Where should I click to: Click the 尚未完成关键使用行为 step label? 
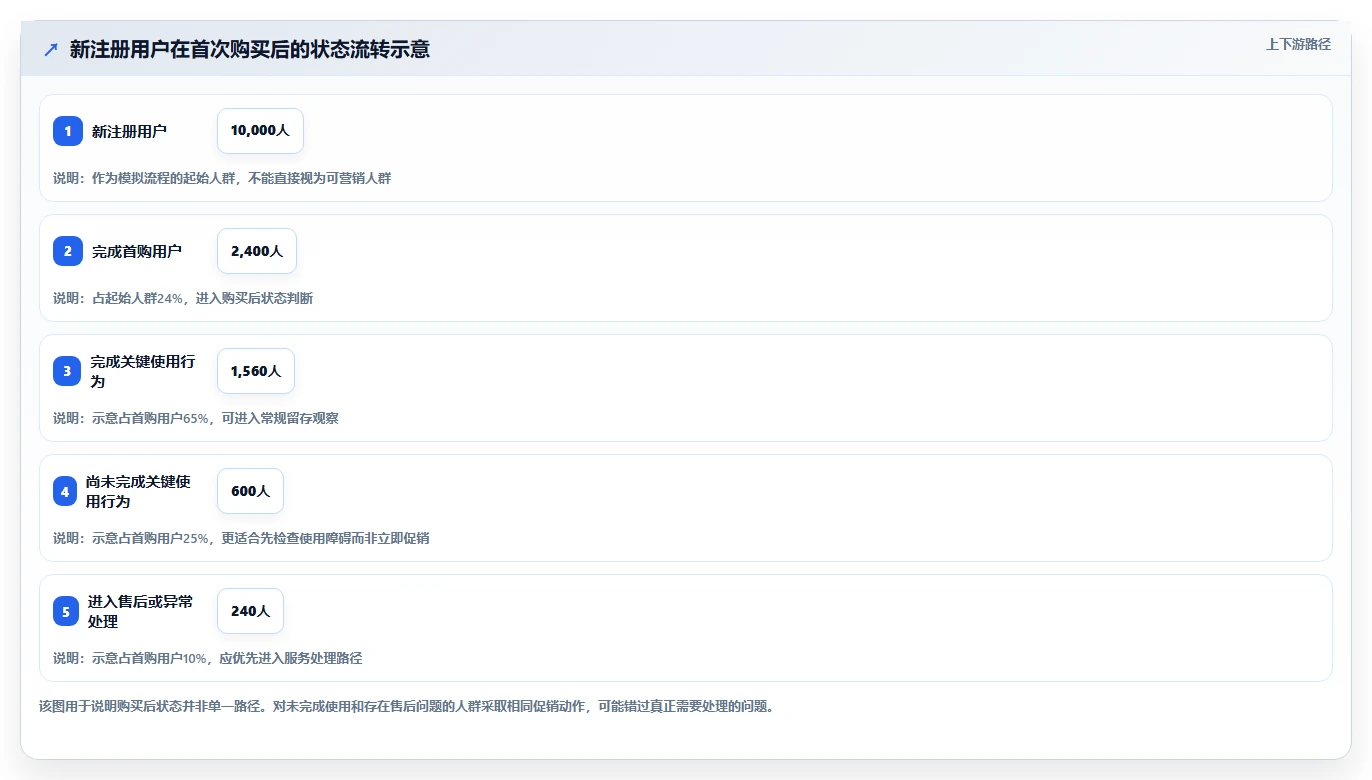[138, 491]
